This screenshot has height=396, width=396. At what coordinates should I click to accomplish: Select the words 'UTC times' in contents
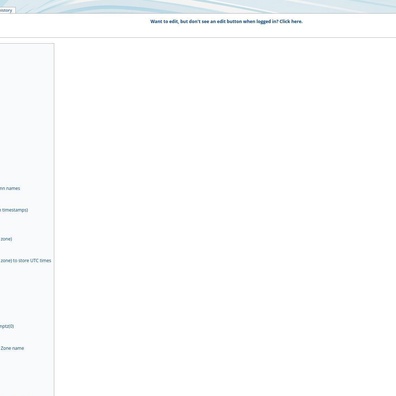click(x=41, y=261)
